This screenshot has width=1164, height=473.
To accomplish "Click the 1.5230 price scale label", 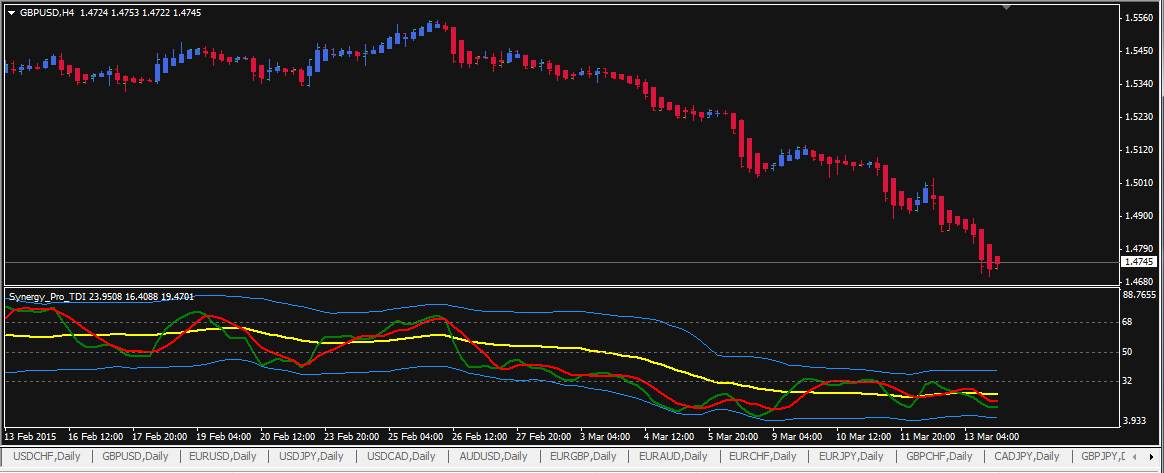I will point(1139,117).
